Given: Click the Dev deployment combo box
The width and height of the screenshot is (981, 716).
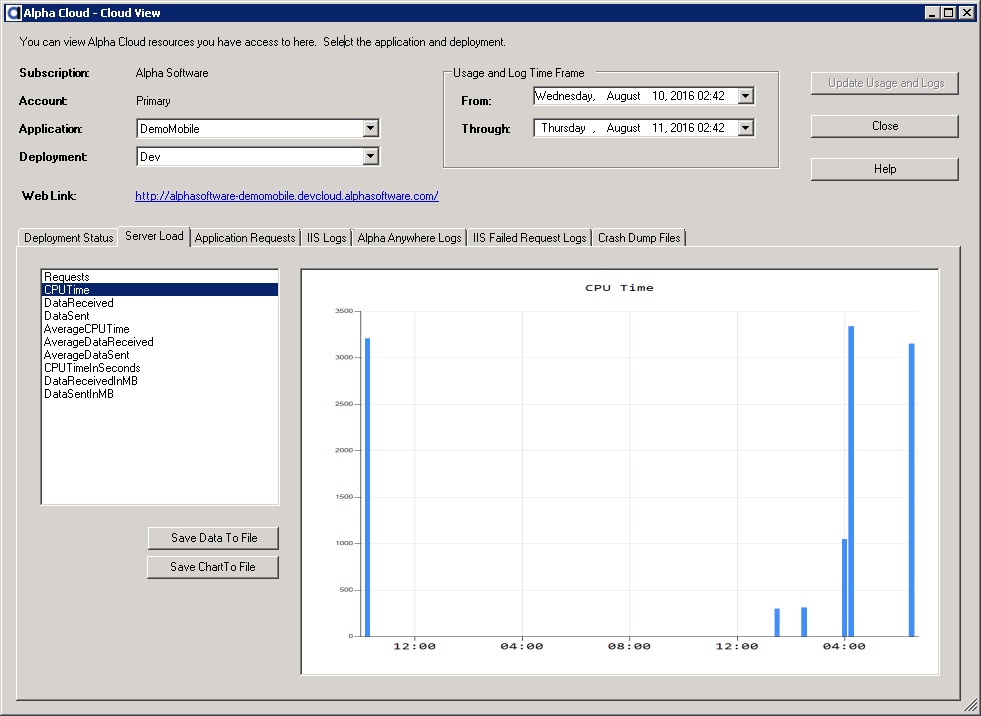Looking at the screenshot, I should (258, 156).
